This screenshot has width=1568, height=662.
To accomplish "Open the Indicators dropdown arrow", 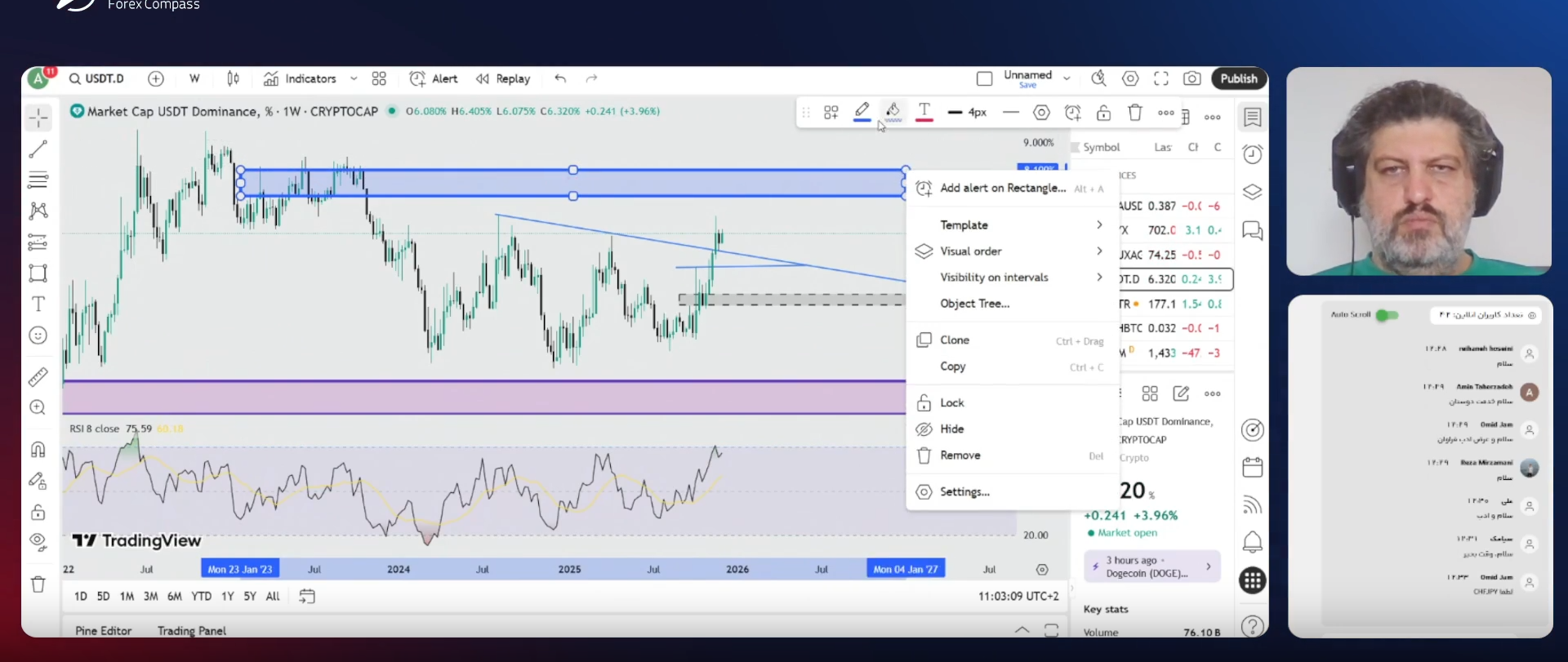I will click(x=354, y=78).
